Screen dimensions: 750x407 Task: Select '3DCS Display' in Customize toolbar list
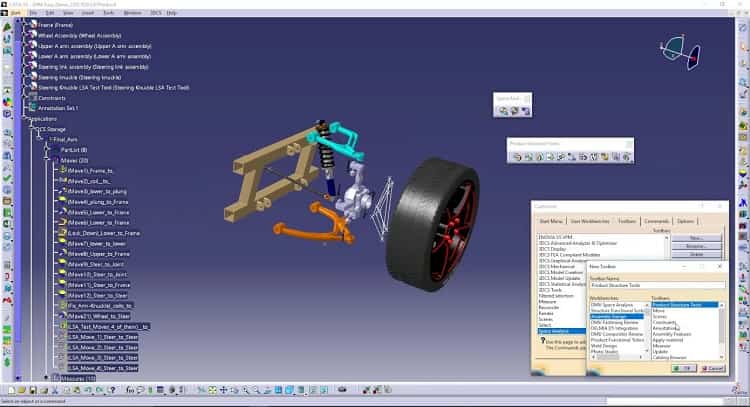coord(552,249)
